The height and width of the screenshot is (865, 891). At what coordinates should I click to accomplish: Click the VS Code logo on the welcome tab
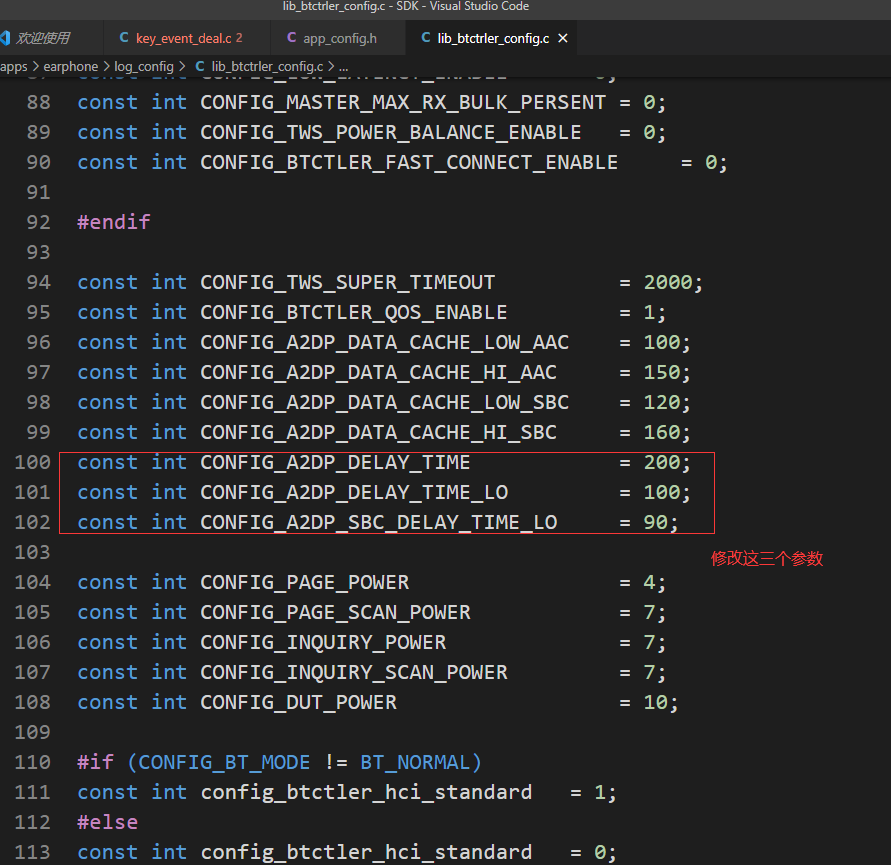pyautogui.click(x=5, y=38)
